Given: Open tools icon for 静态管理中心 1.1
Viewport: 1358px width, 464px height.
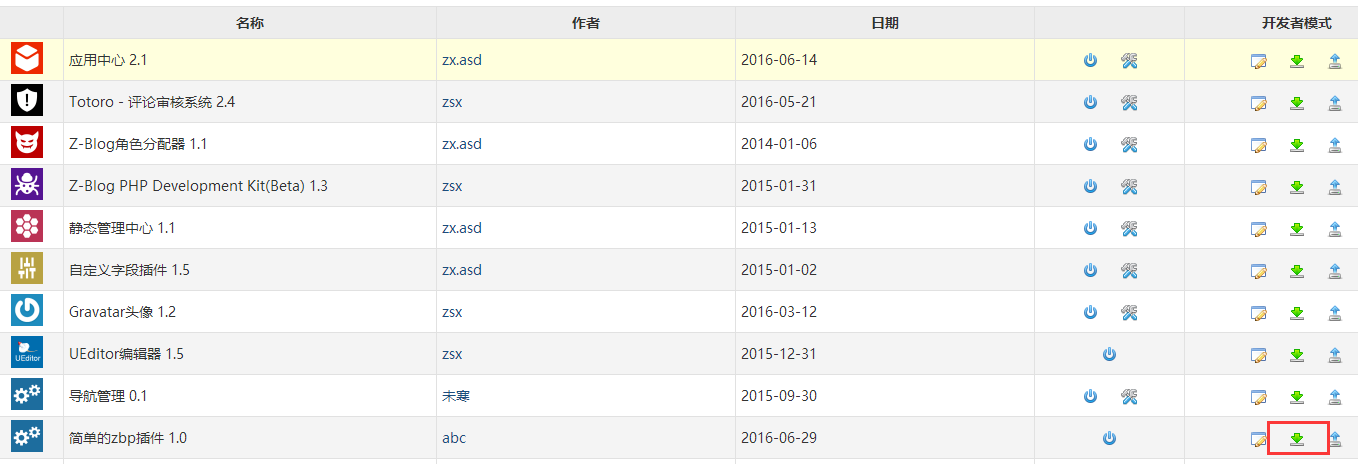Looking at the screenshot, I should coord(1129,229).
